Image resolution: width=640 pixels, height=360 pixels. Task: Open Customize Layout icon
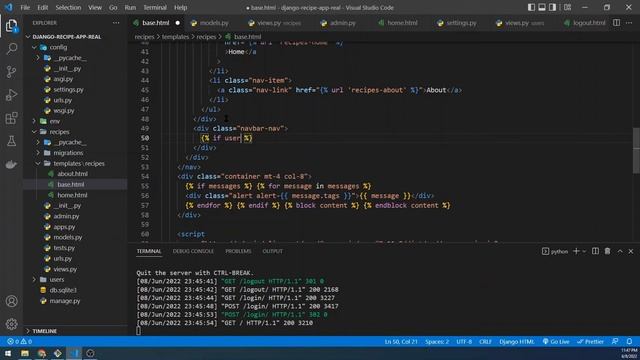[567, 7]
